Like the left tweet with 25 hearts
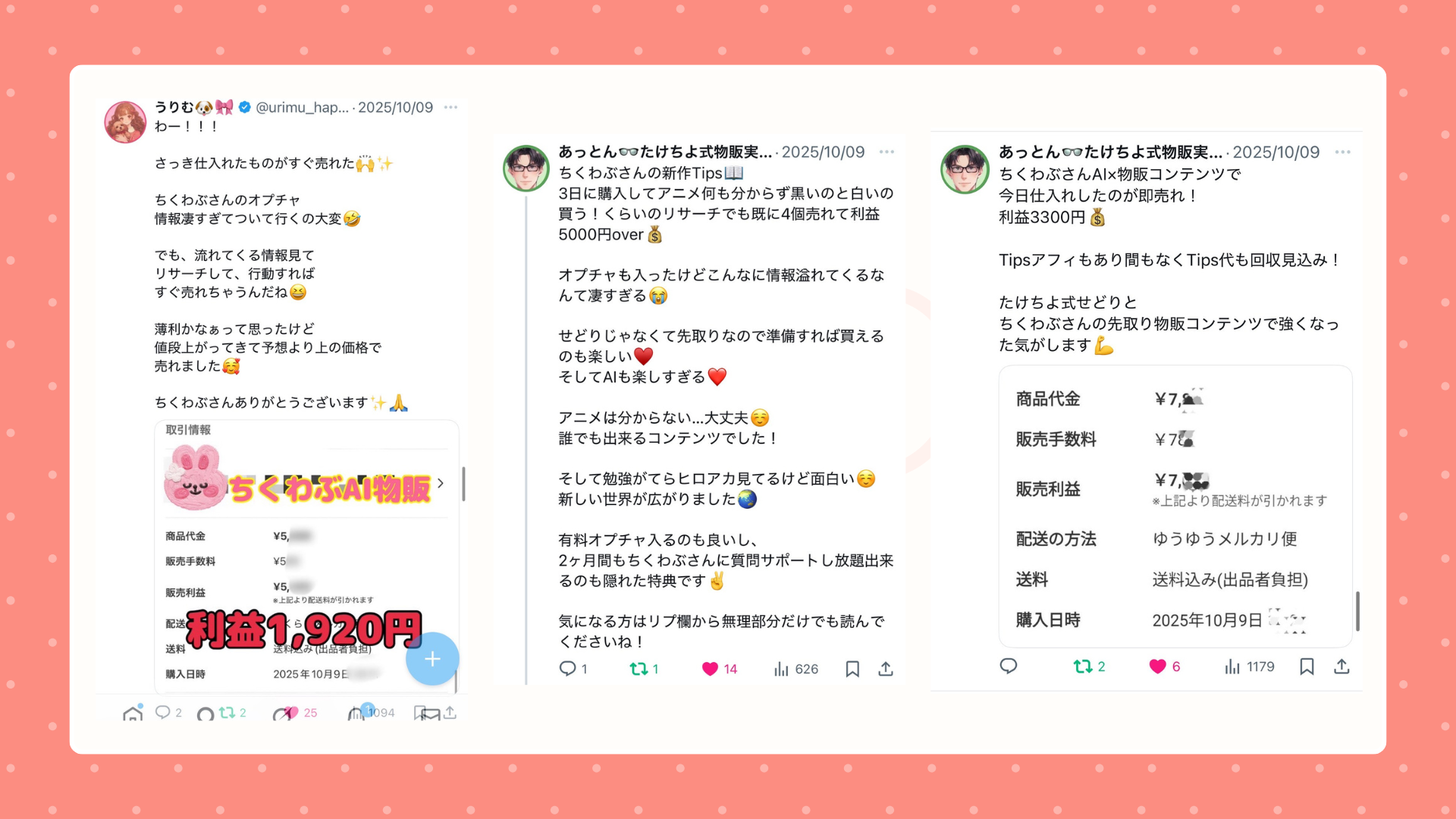 coord(300,713)
